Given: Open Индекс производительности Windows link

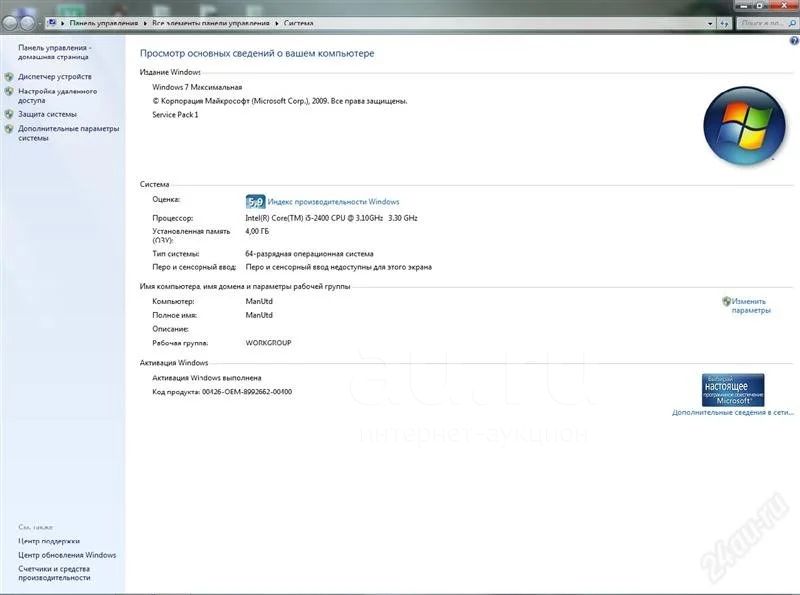Looking at the screenshot, I should pos(333,202).
